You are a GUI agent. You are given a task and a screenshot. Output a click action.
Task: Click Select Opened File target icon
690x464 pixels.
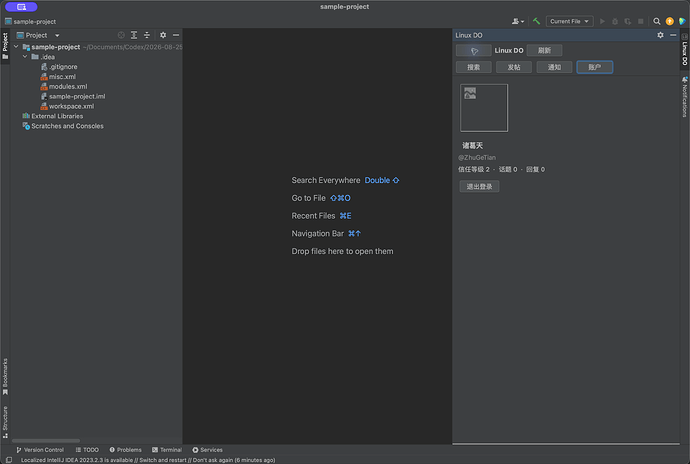[x=121, y=35]
